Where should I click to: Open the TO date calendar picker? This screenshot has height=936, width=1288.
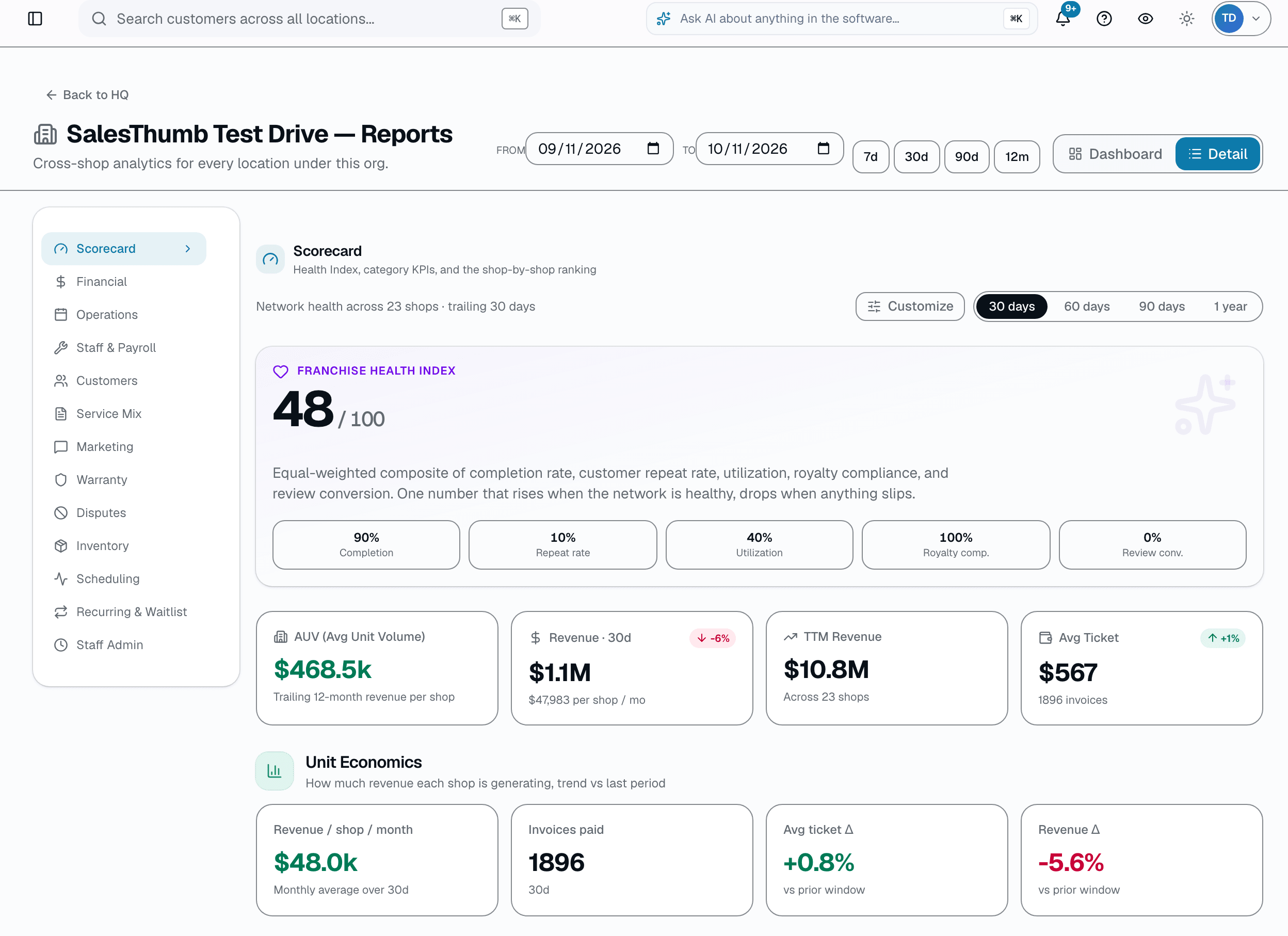[824, 149]
